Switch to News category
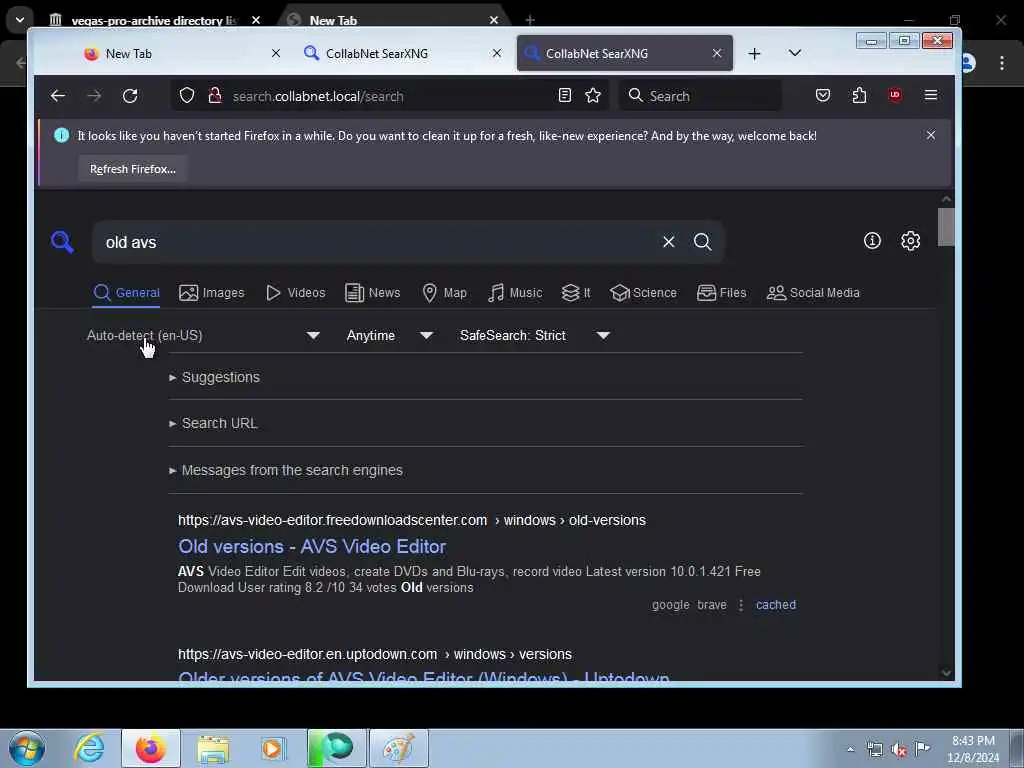This screenshot has height=768, width=1024. pyautogui.click(x=372, y=293)
